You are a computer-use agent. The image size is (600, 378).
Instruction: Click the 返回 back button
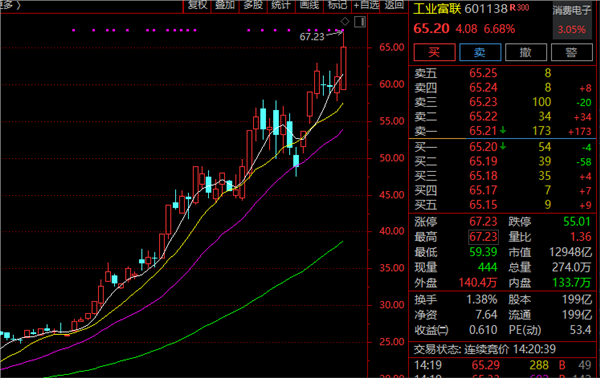[x=394, y=5]
